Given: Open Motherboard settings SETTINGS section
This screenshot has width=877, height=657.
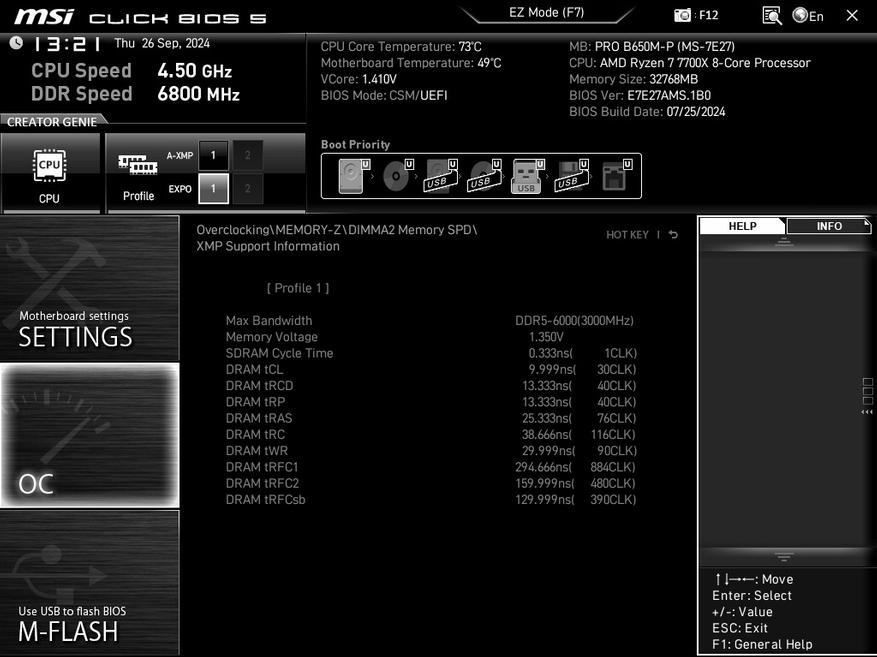Looking at the screenshot, I should click(x=89, y=288).
